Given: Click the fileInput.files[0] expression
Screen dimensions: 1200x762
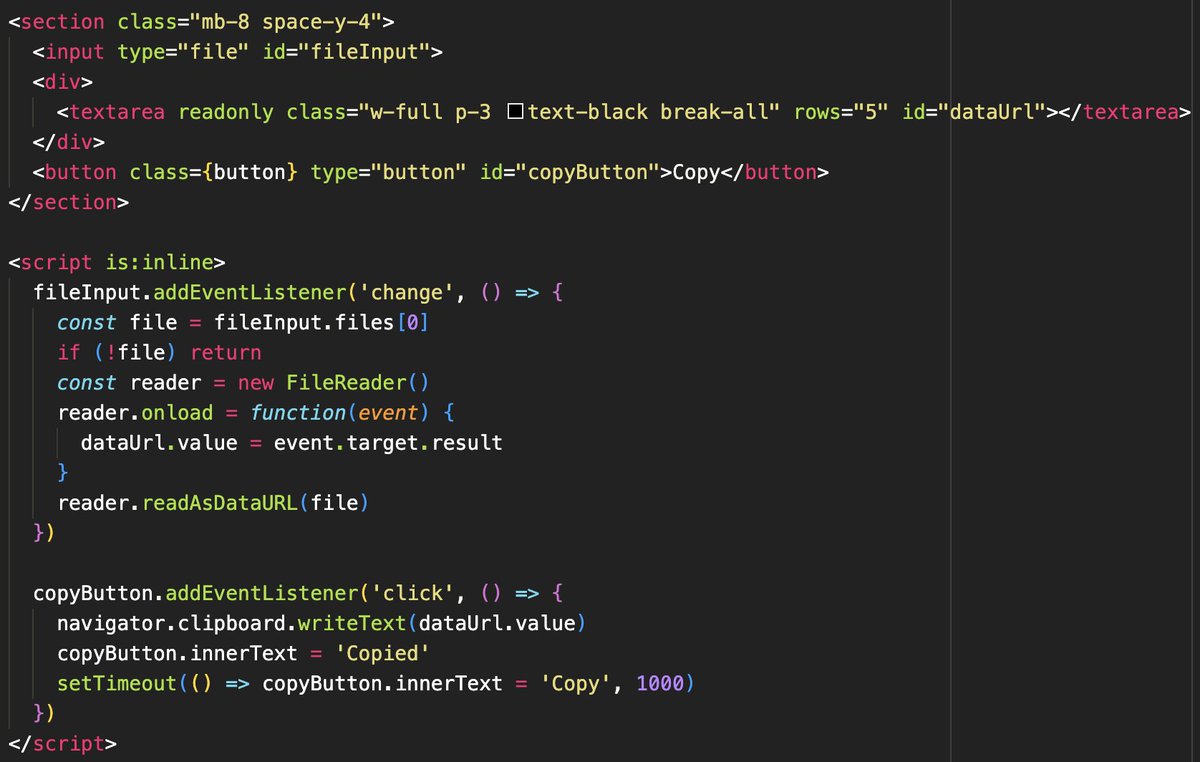Looking at the screenshot, I should (322, 323).
